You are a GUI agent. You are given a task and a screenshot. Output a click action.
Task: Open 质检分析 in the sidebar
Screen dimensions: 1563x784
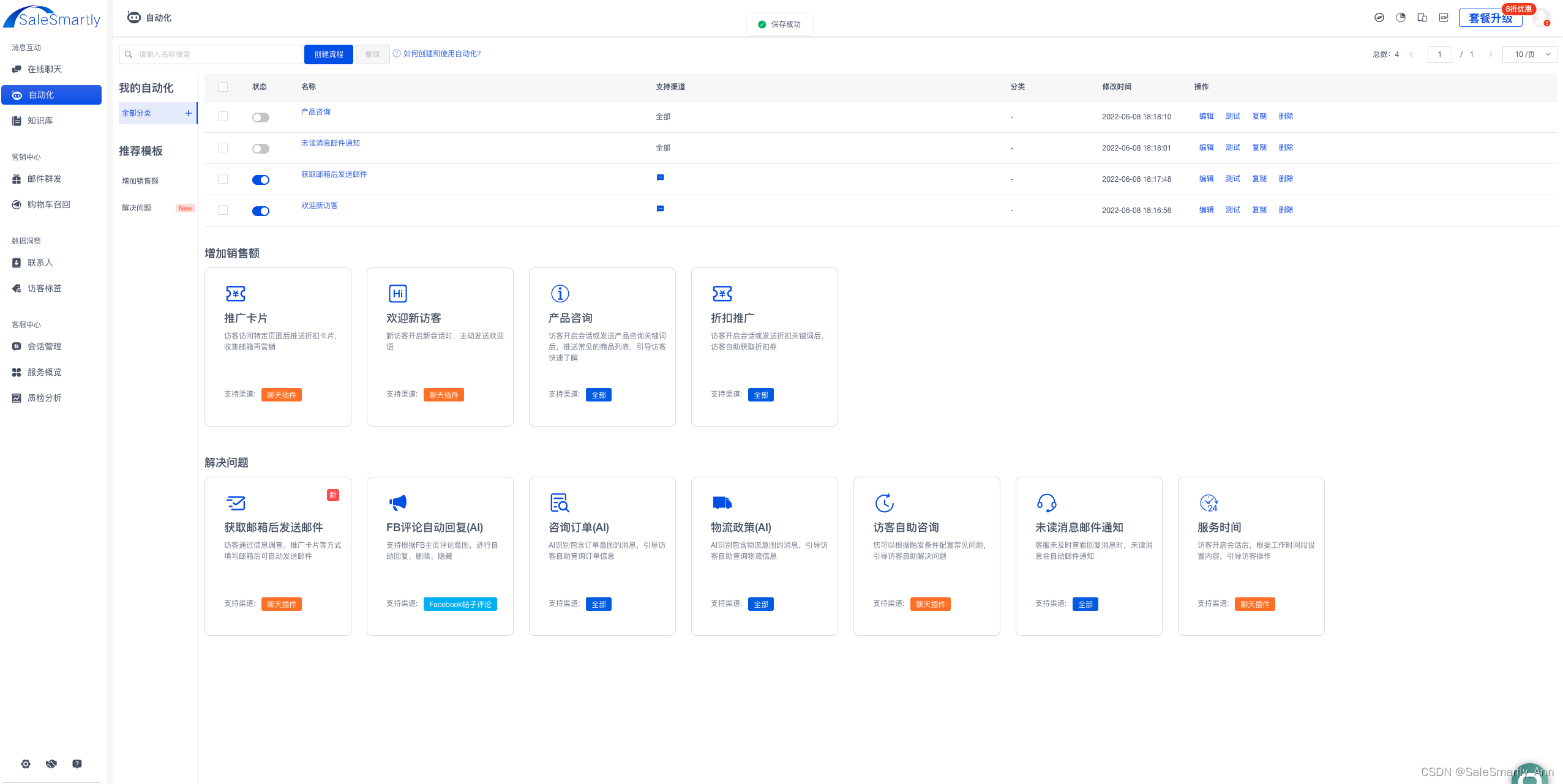pyautogui.click(x=51, y=398)
